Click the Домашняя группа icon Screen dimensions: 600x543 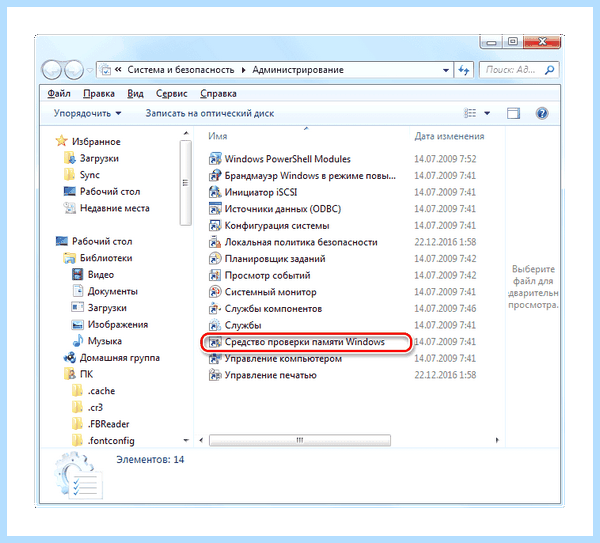tap(69, 358)
